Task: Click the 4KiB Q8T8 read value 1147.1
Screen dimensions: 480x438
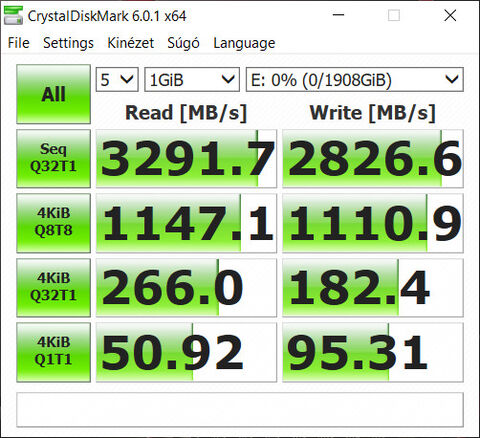Action: coord(186,223)
